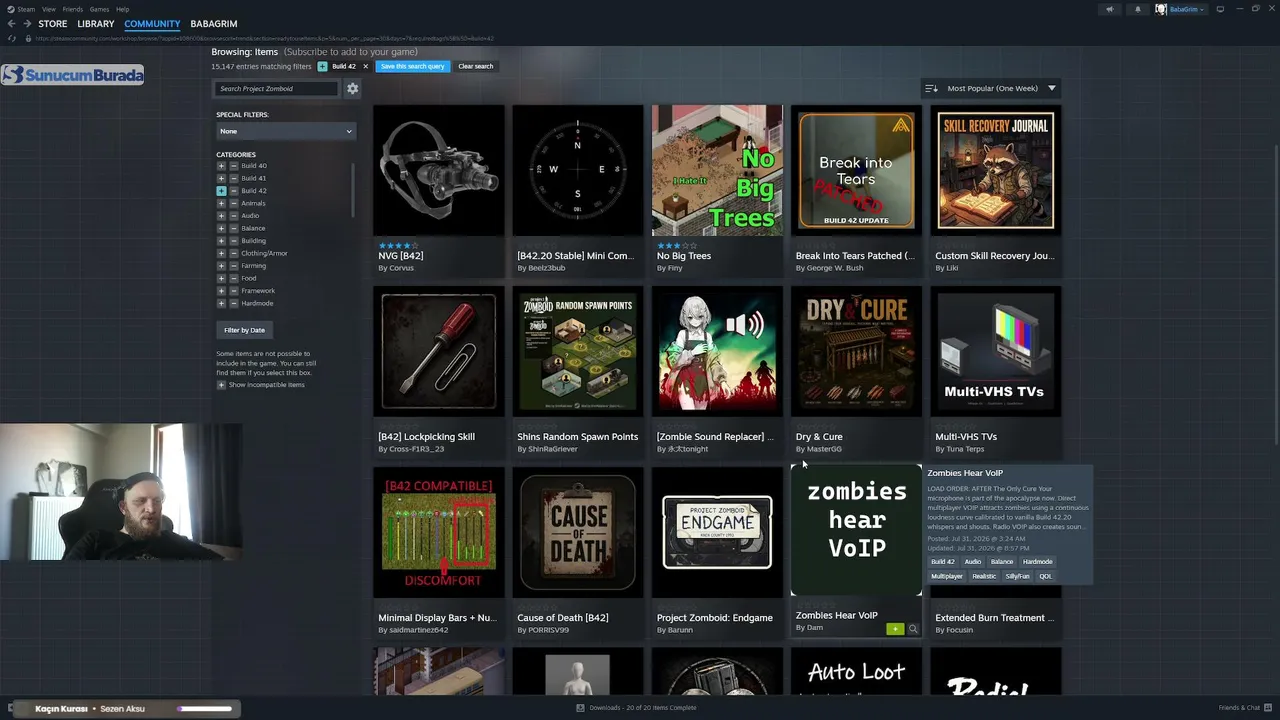This screenshot has height=720, width=1280.
Task: Open the No Big Trees thumbnail
Action: [x=717, y=170]
